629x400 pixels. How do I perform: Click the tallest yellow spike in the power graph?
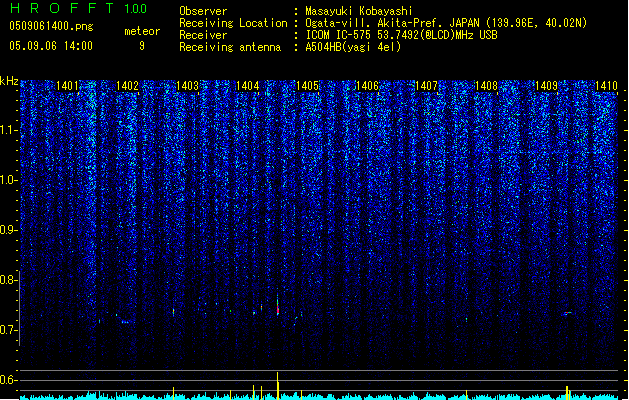pos(278,385)
